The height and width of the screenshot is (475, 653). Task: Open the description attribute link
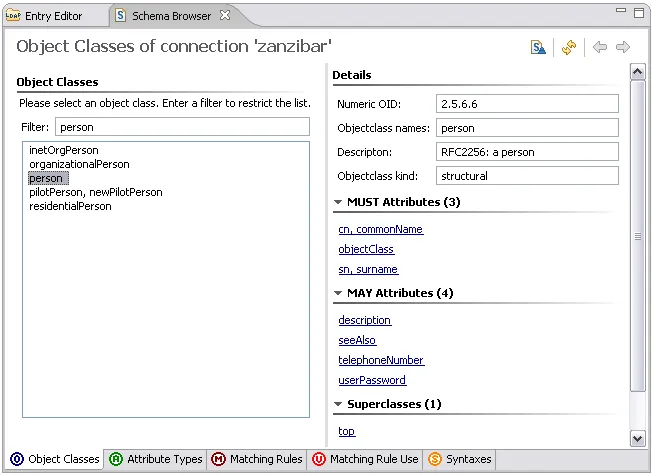tap(364, 320)
